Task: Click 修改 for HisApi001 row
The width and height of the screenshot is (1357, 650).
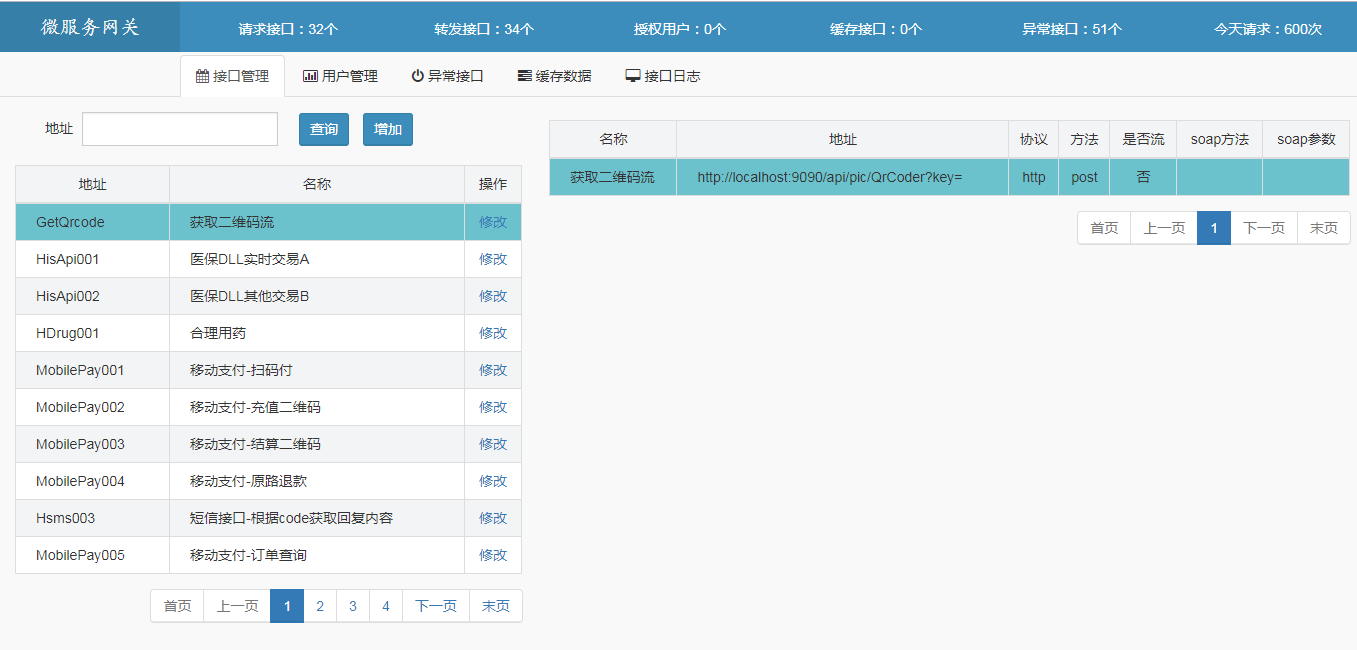Action: coord(493,259)
